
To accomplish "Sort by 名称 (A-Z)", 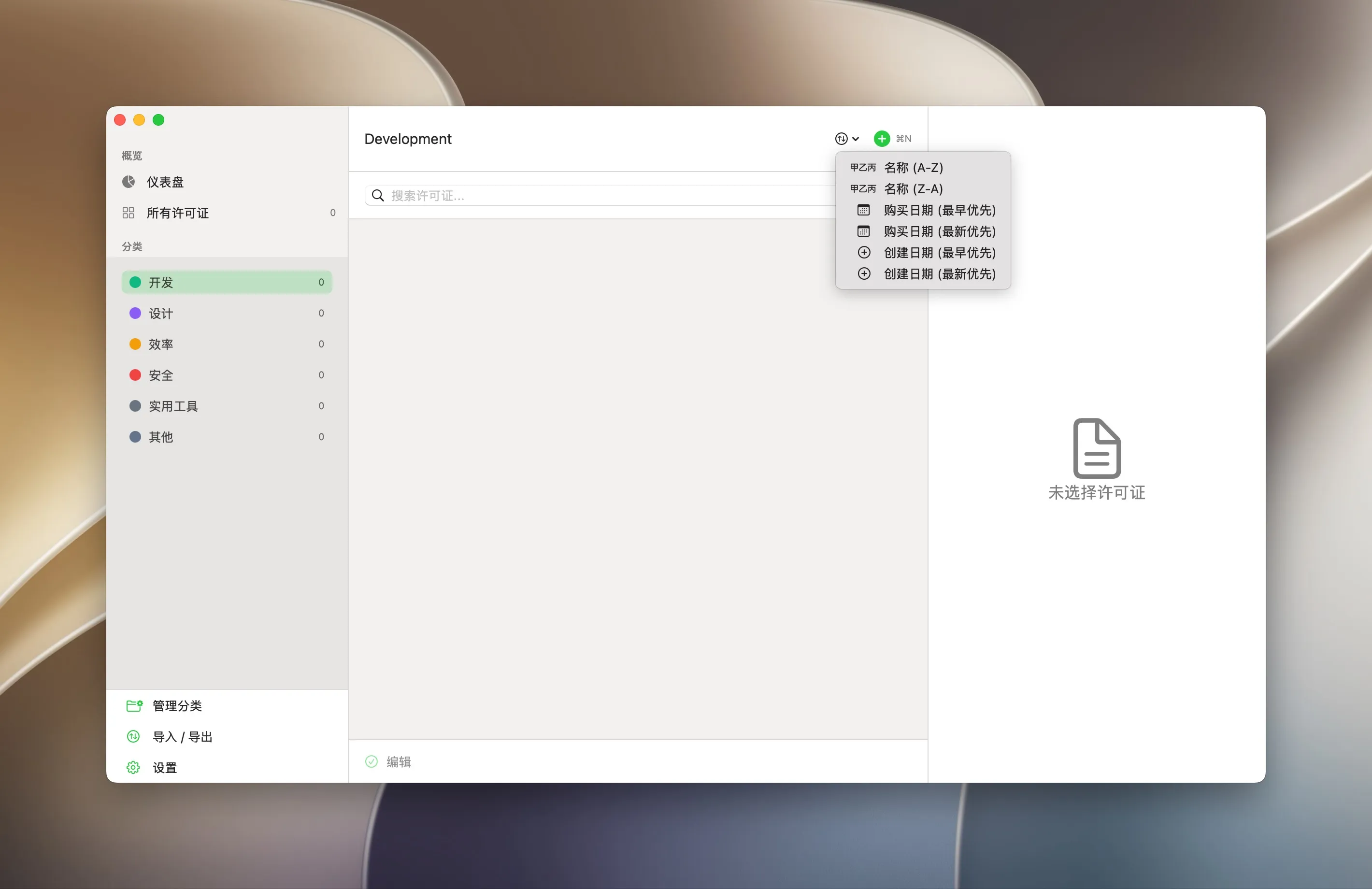I will (x=922, y=167).
